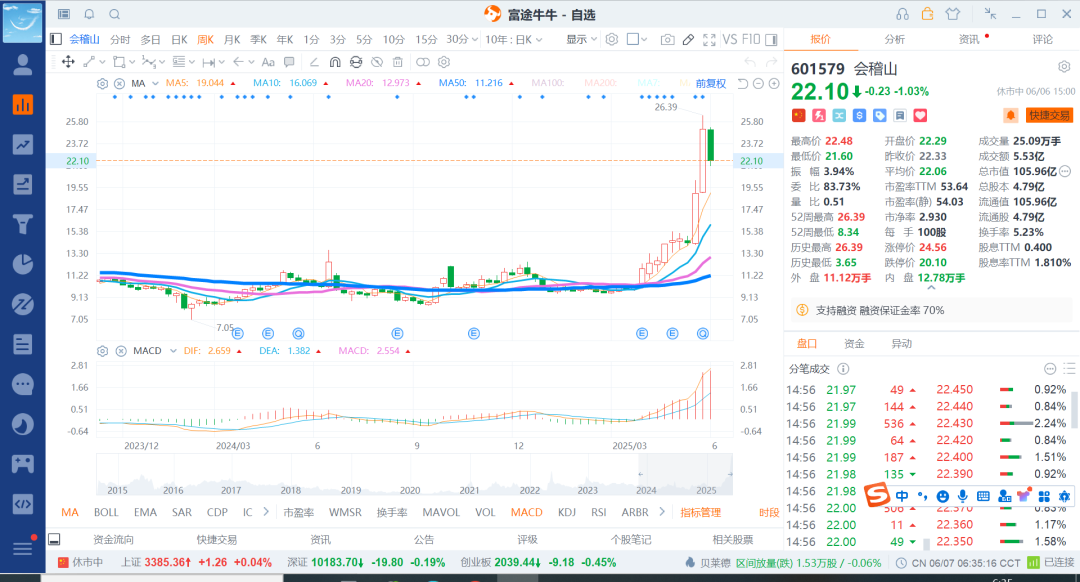The width and height of the screenshot is (1080, 582).
Task: Click the 快捷交易 quick trade button
Action: pyautogui.click(x=1049, y=115)
